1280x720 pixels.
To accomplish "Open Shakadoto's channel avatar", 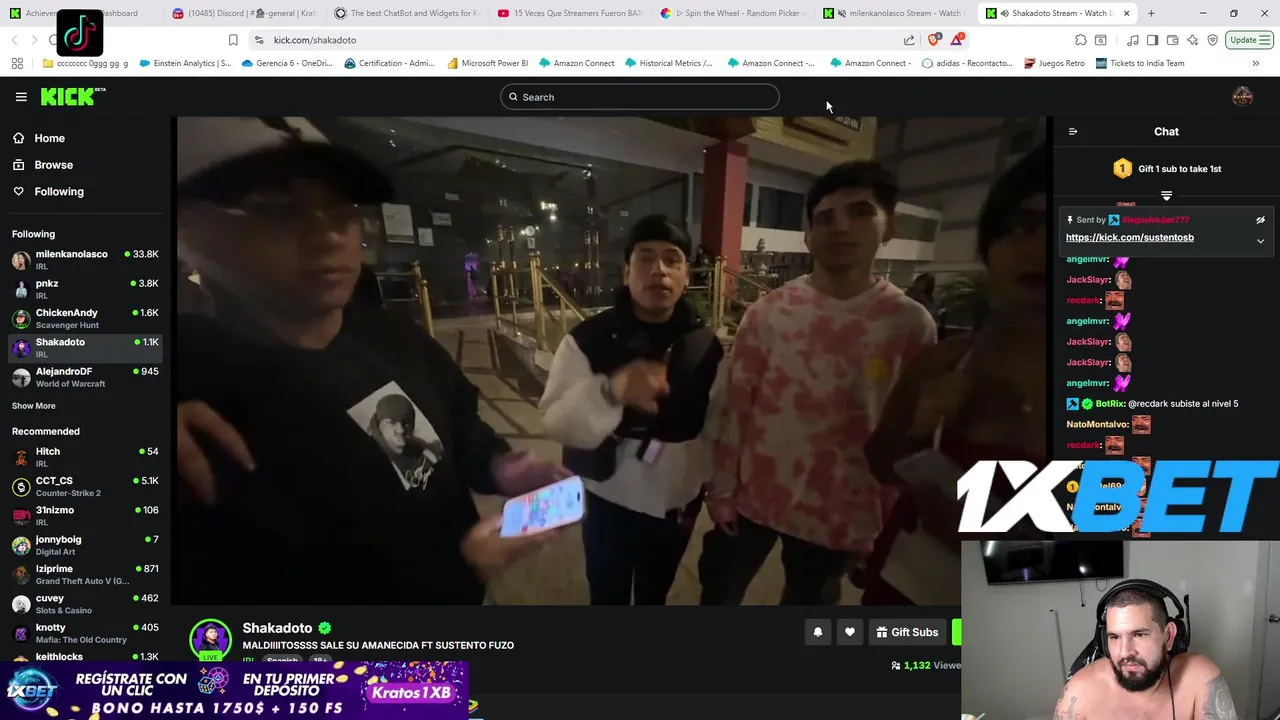I will [x=210, y=640].
